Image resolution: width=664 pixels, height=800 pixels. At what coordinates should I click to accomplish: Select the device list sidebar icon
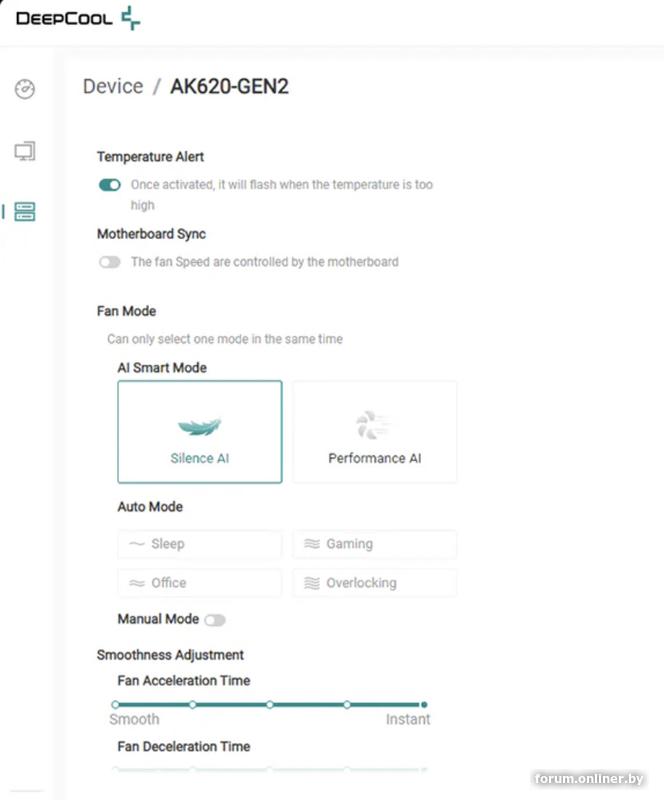pyautogui.click(x=25, y=211)
